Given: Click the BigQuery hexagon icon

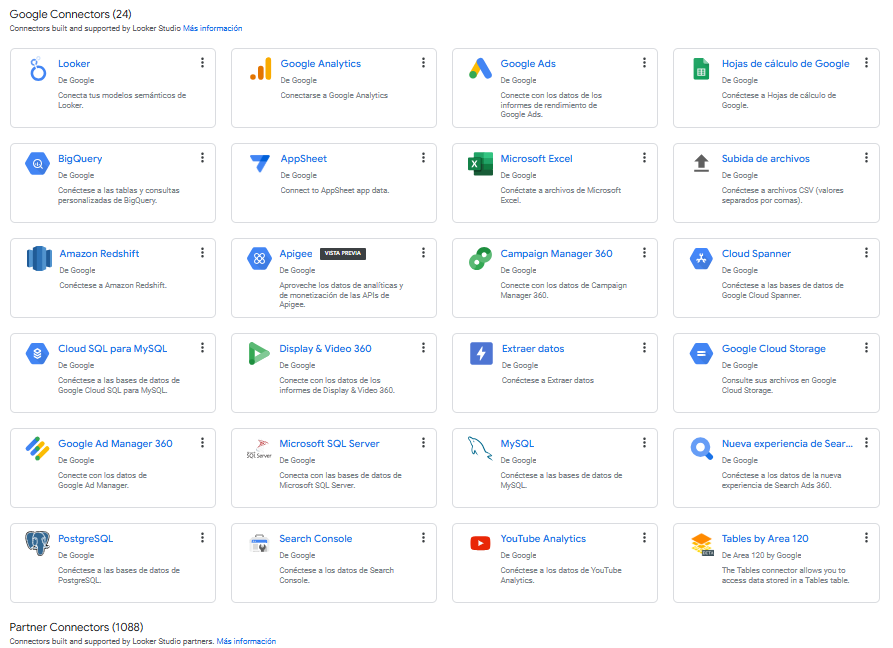Looking at the screenshot, I should (x=37, y=164).
